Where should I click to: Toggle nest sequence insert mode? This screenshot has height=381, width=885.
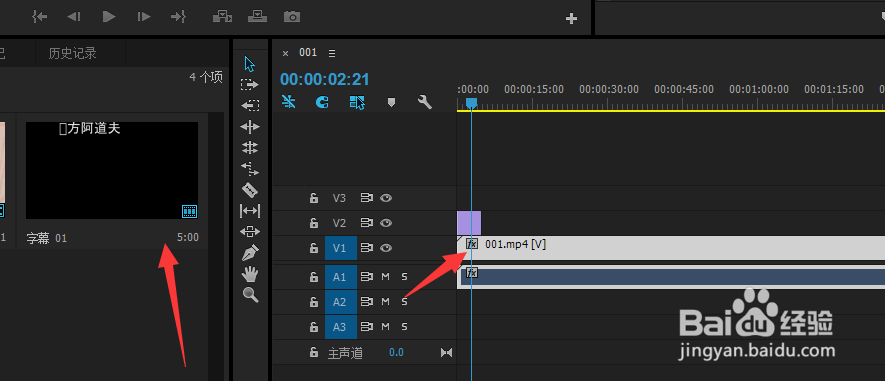[x=288, y=102]
